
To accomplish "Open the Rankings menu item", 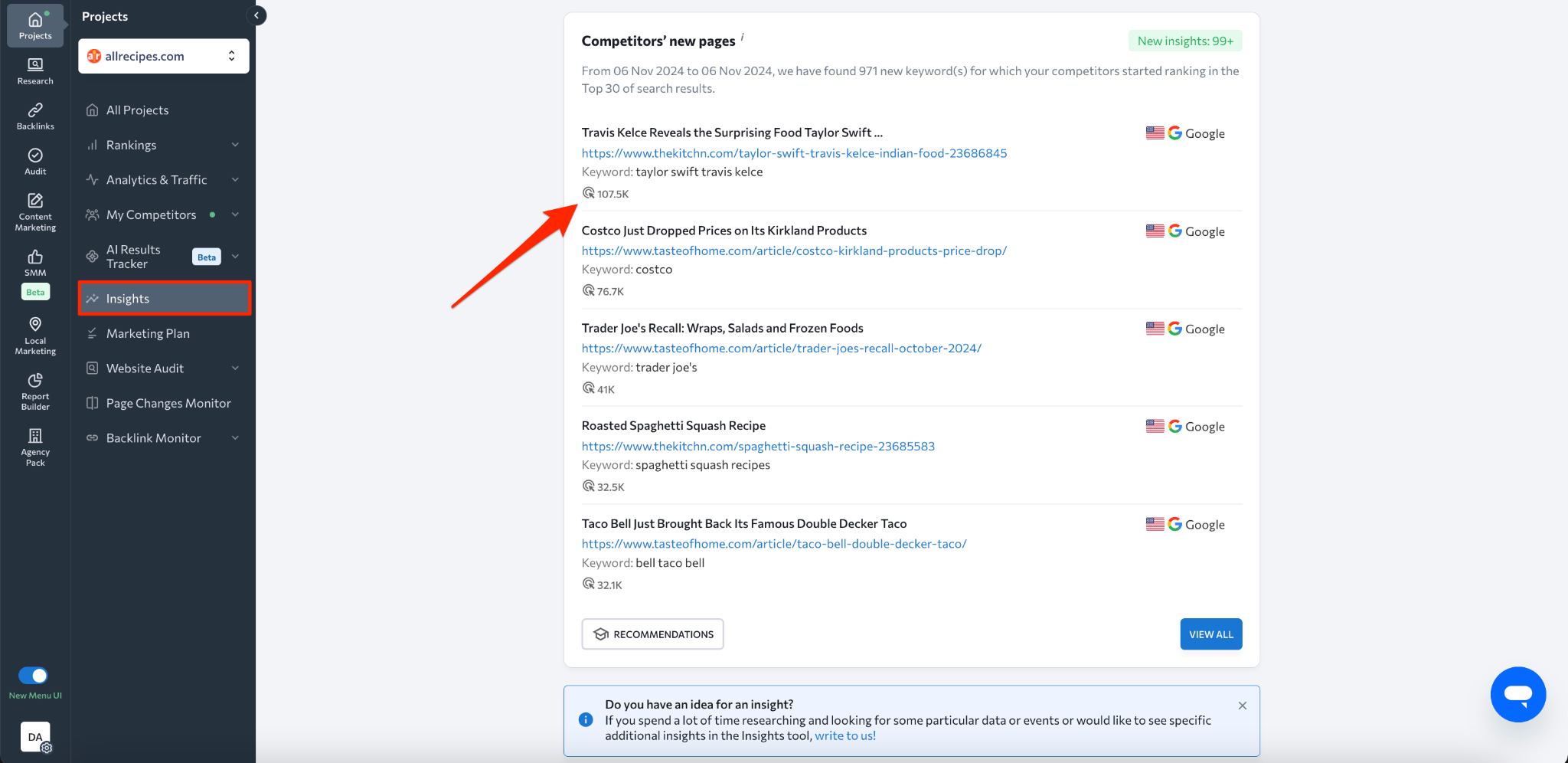I will (131, 145).
